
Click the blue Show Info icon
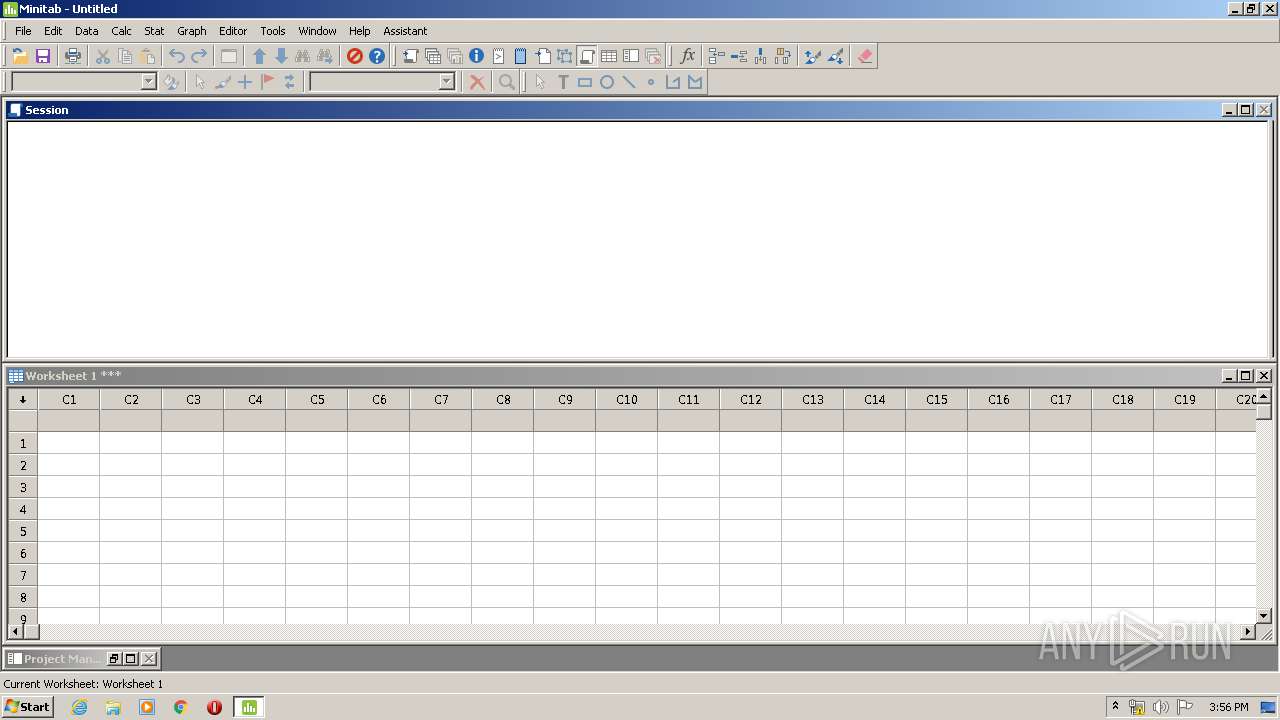477,56
